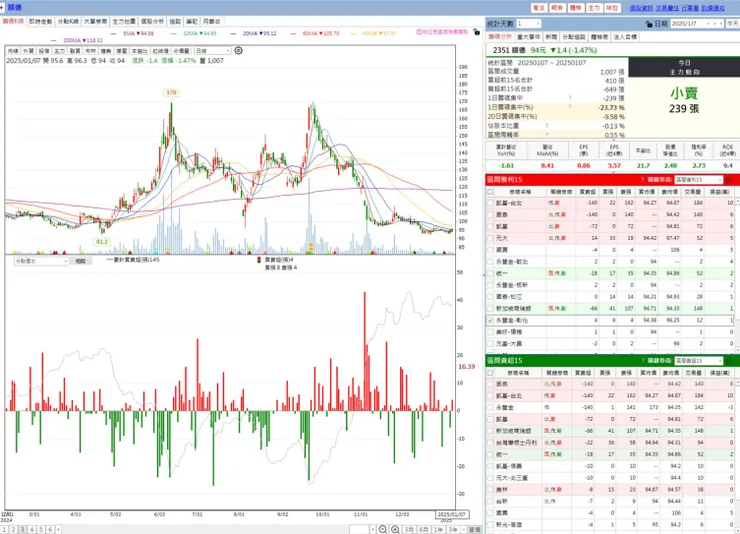The image size is (740, 534).
Task: Click the lock icon beside the 日期 label
Action: pos(649,24)
